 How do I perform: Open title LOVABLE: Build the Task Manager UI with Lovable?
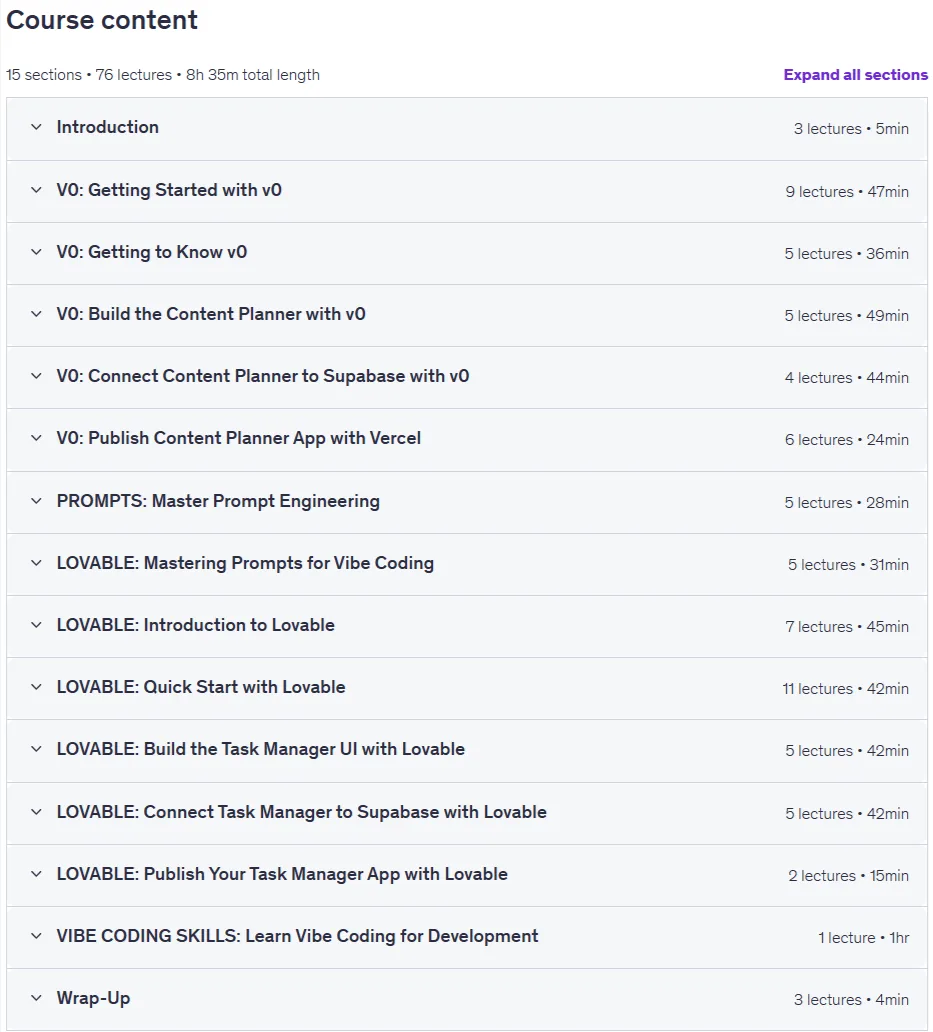pyautogui.click(x=261, y=749)
